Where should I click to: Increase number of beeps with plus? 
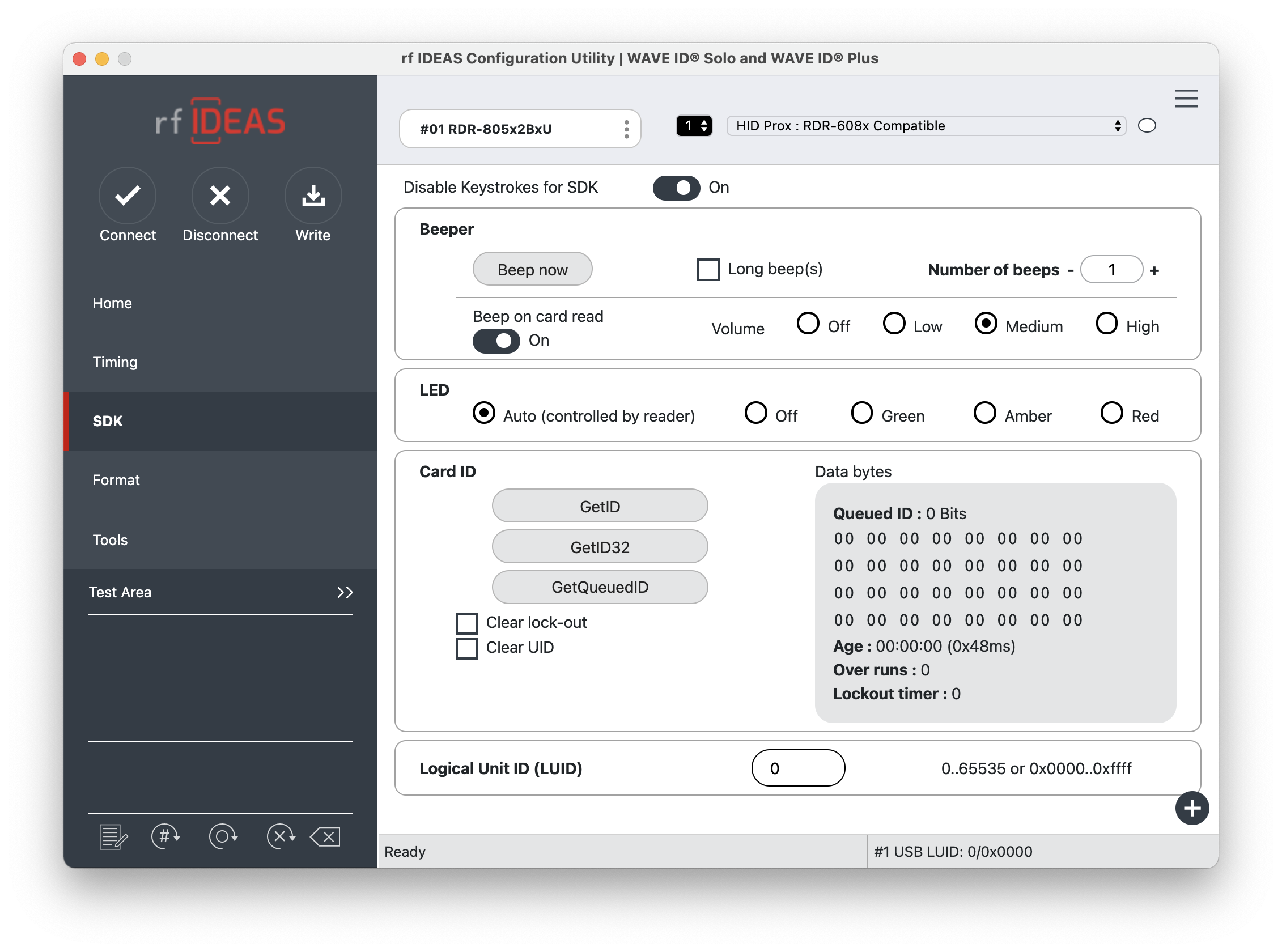click(1154, 270)
